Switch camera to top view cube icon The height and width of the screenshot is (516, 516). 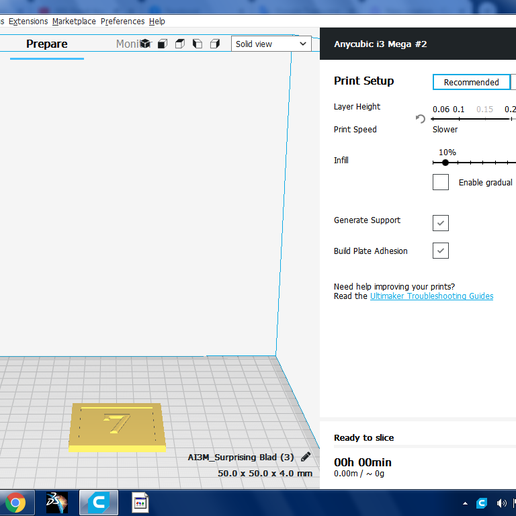[180, 44]
